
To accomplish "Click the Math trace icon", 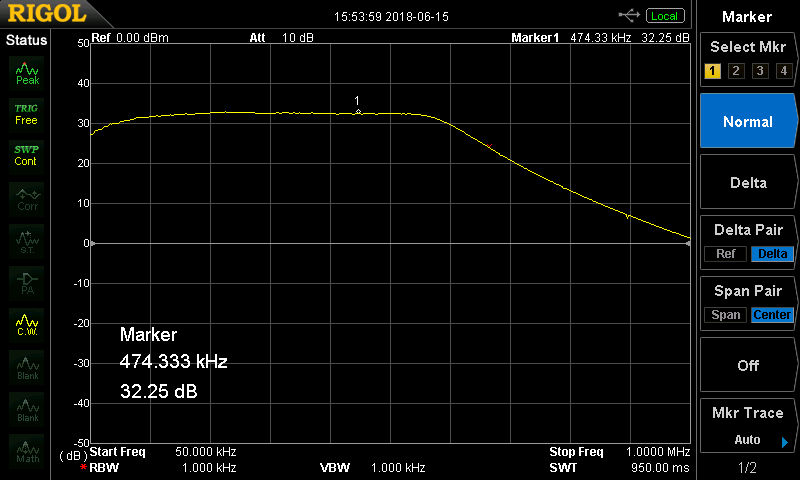I will pyautogui.click(x=27, y=451).
